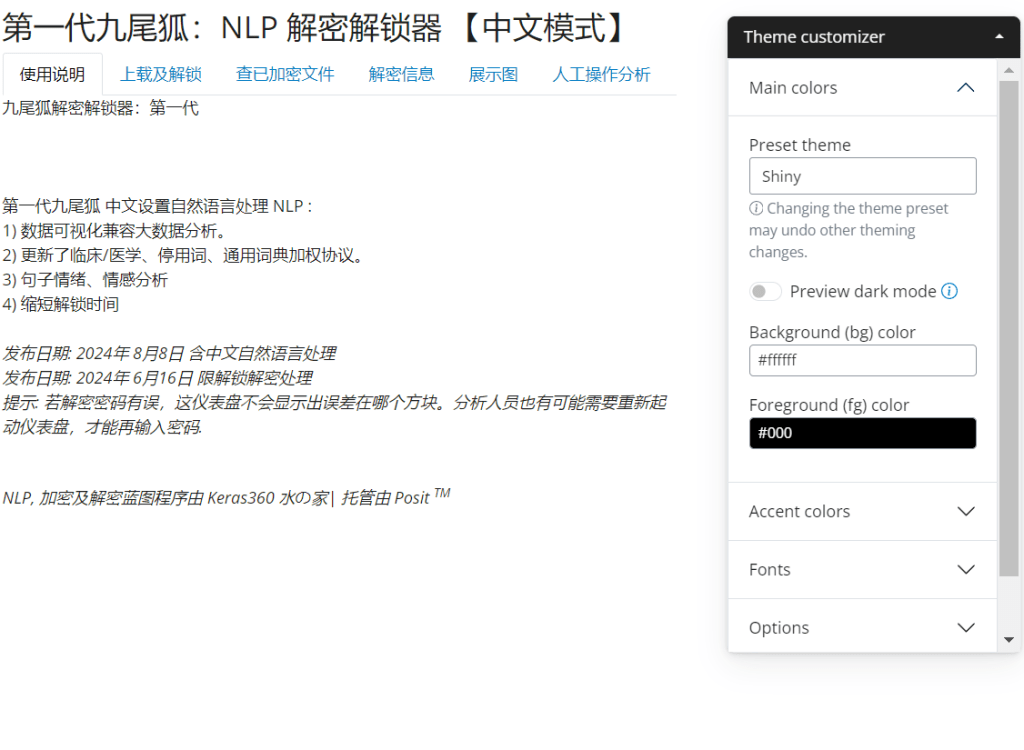Click the Background (bg) color field

[862, 360]
